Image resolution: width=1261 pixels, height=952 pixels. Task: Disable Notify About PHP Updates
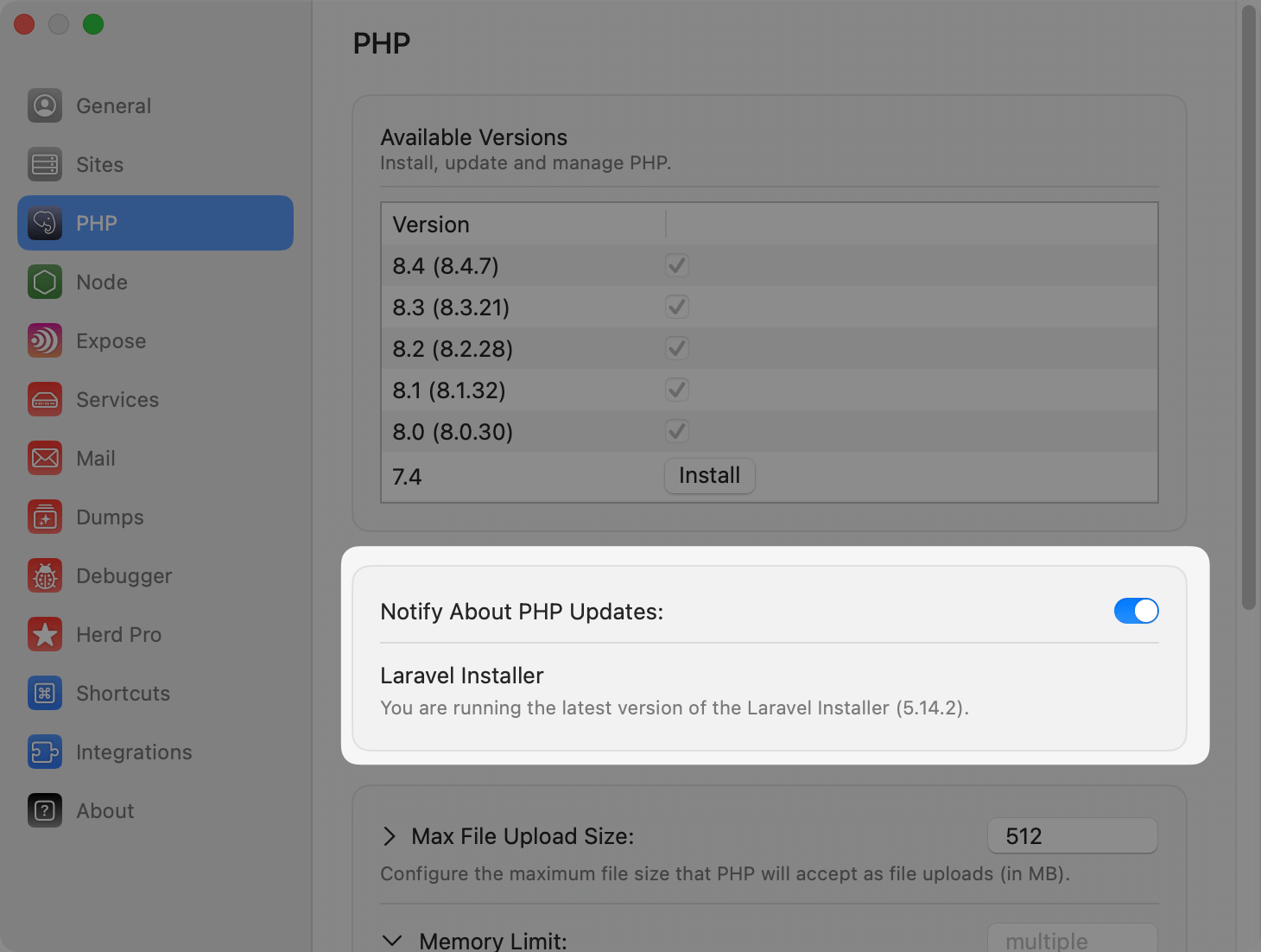coord(1136,611)
